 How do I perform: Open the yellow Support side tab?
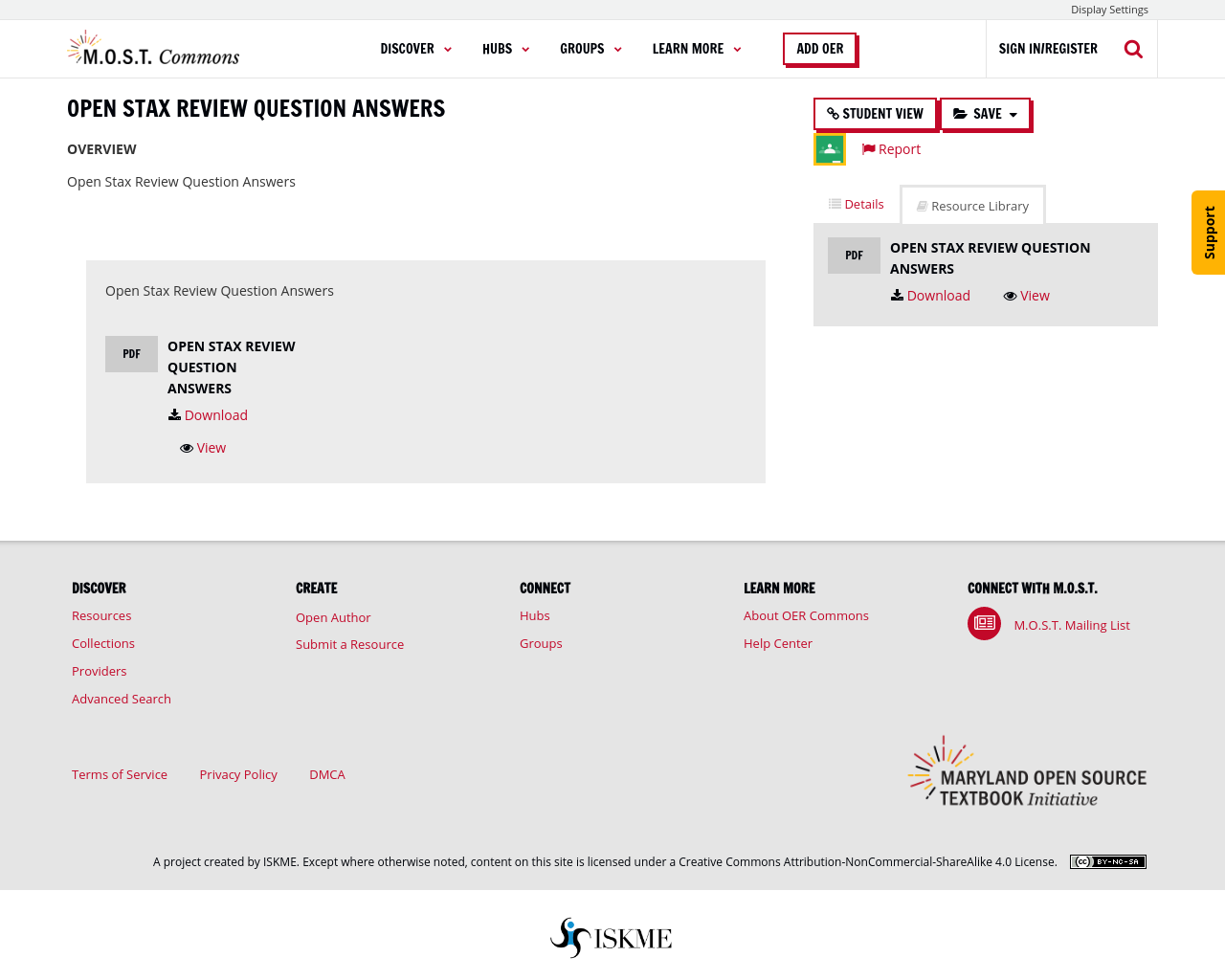pos(1209,233)
